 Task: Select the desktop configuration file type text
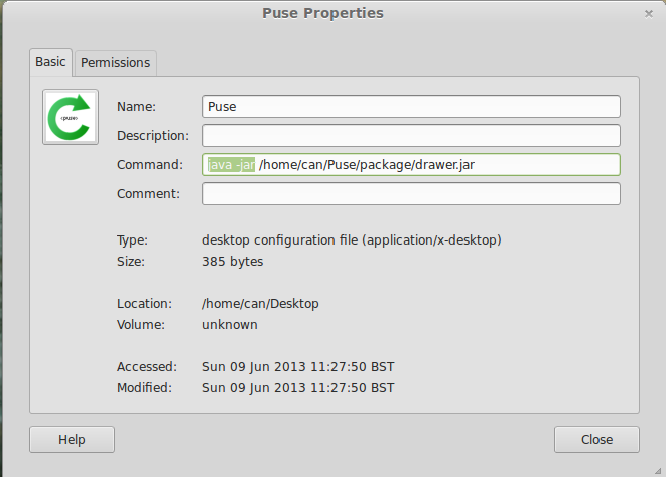tap(352, 240)
